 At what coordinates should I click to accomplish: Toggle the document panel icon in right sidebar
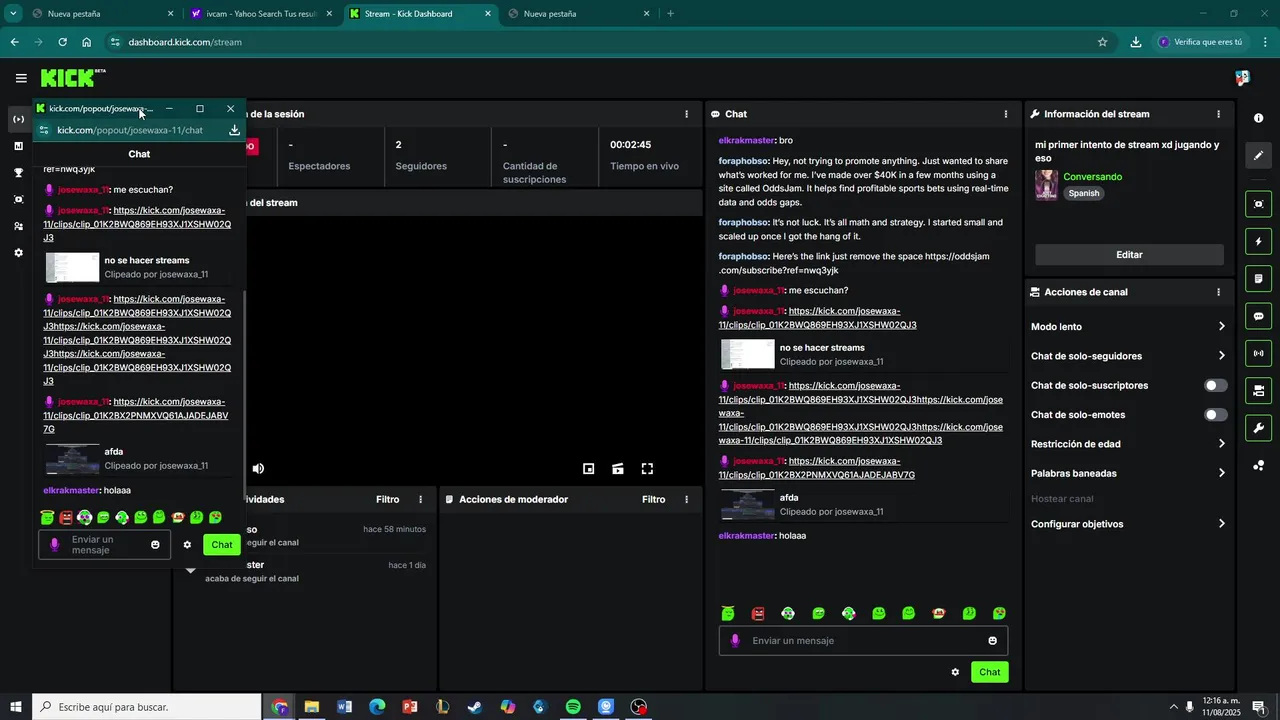click(x=1258, y=278)
